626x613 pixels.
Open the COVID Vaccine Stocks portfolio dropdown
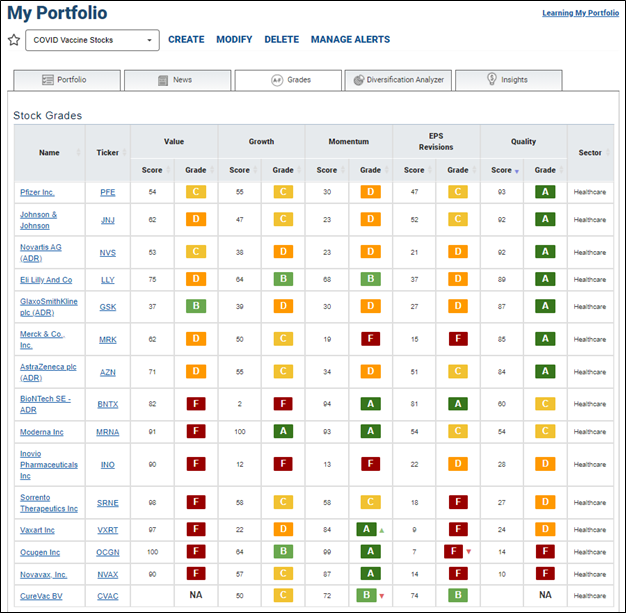tap(93, 40)
